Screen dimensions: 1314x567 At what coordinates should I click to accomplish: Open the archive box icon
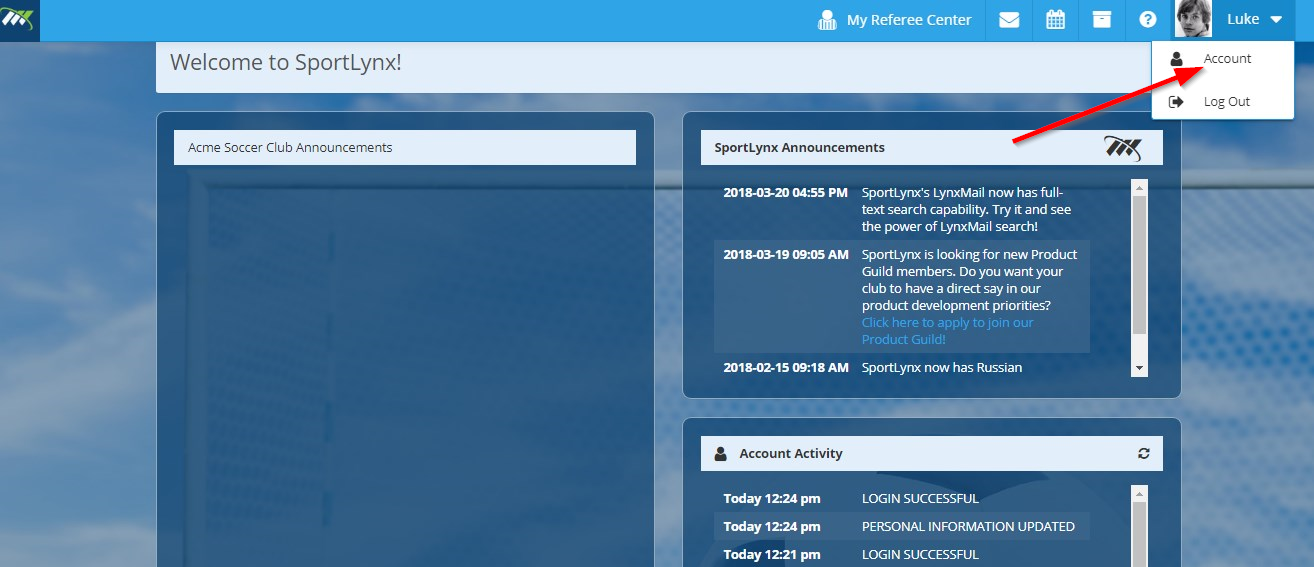[x=1101, y=20]
